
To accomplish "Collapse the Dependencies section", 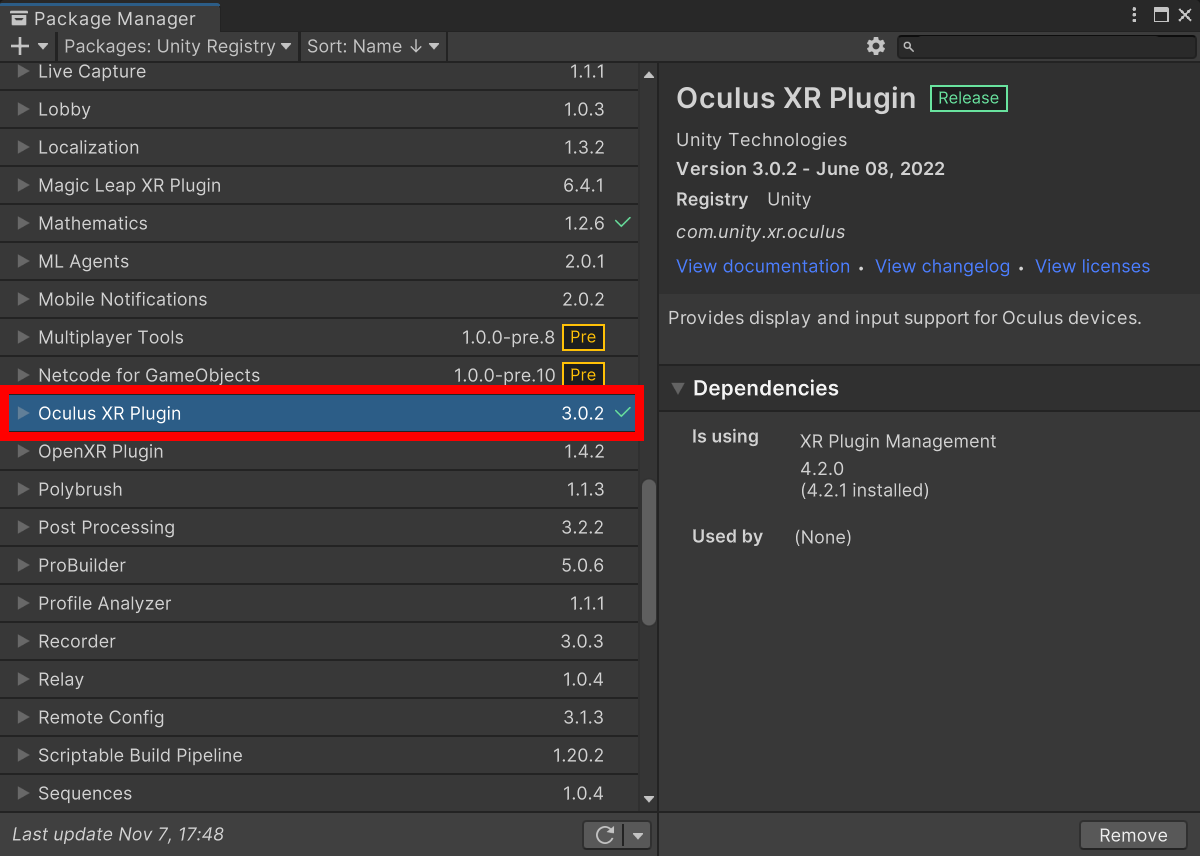I will pyautogui.click(x=678, y=388).
